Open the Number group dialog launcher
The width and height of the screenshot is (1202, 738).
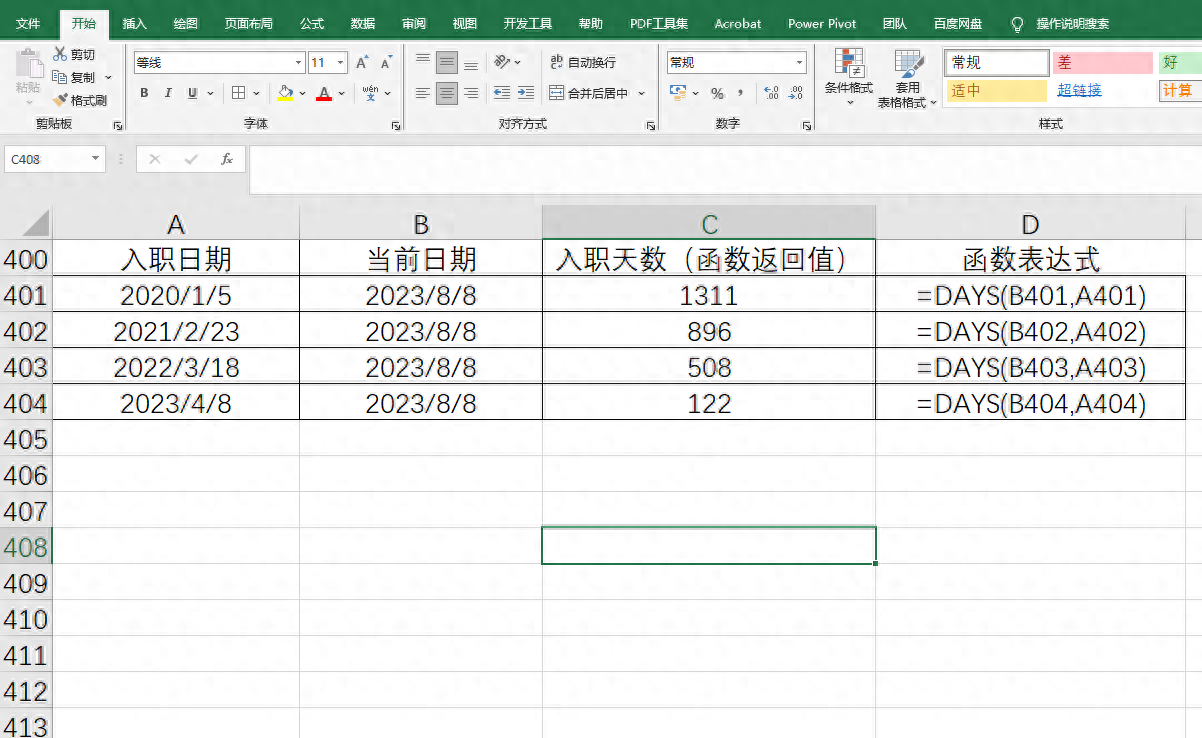806,126
